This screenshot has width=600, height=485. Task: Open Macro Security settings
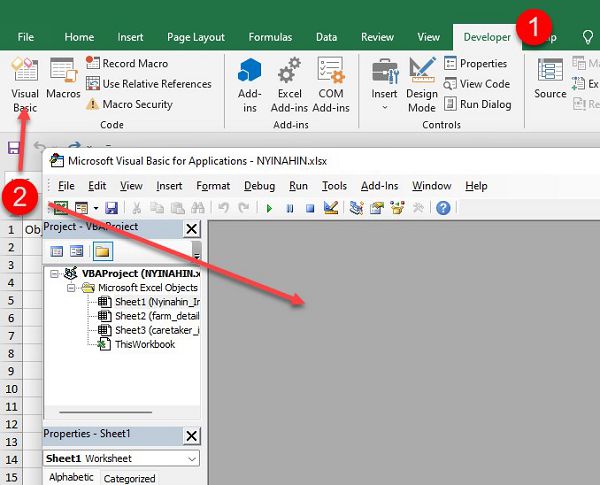pyautogui.click(x=129, y=104)
